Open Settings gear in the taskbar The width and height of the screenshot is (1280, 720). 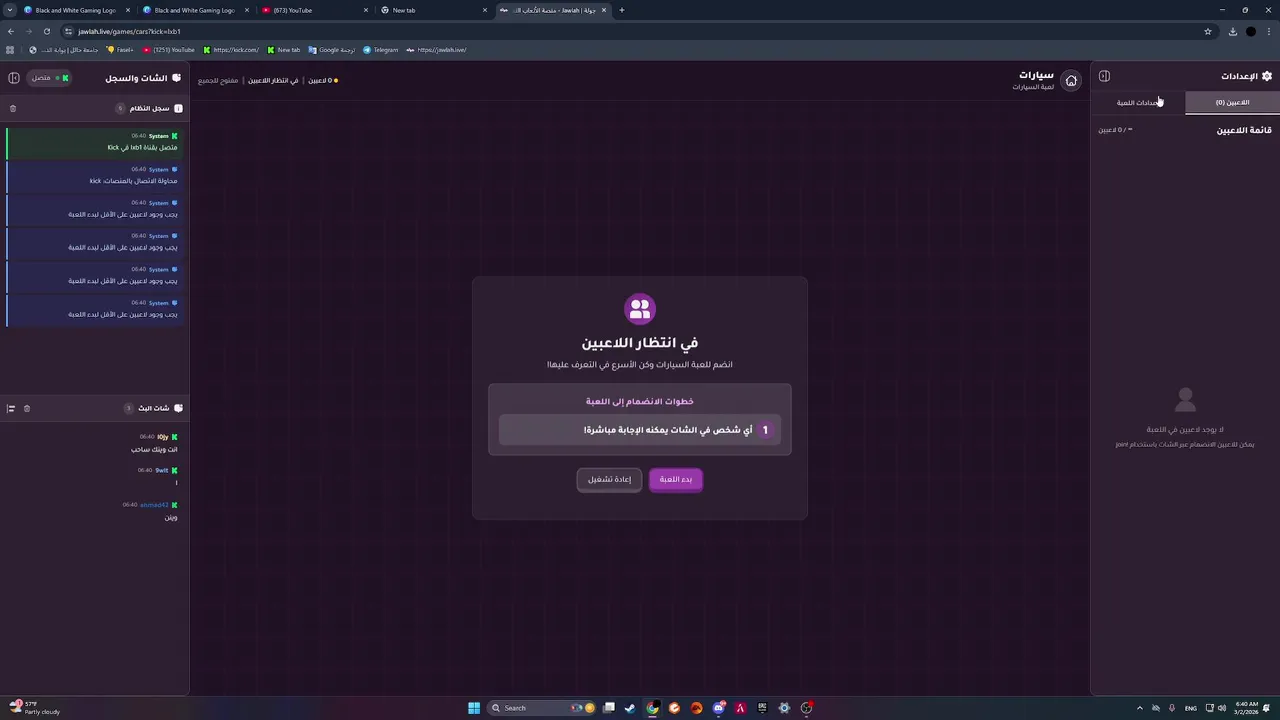tap(784, 708)
